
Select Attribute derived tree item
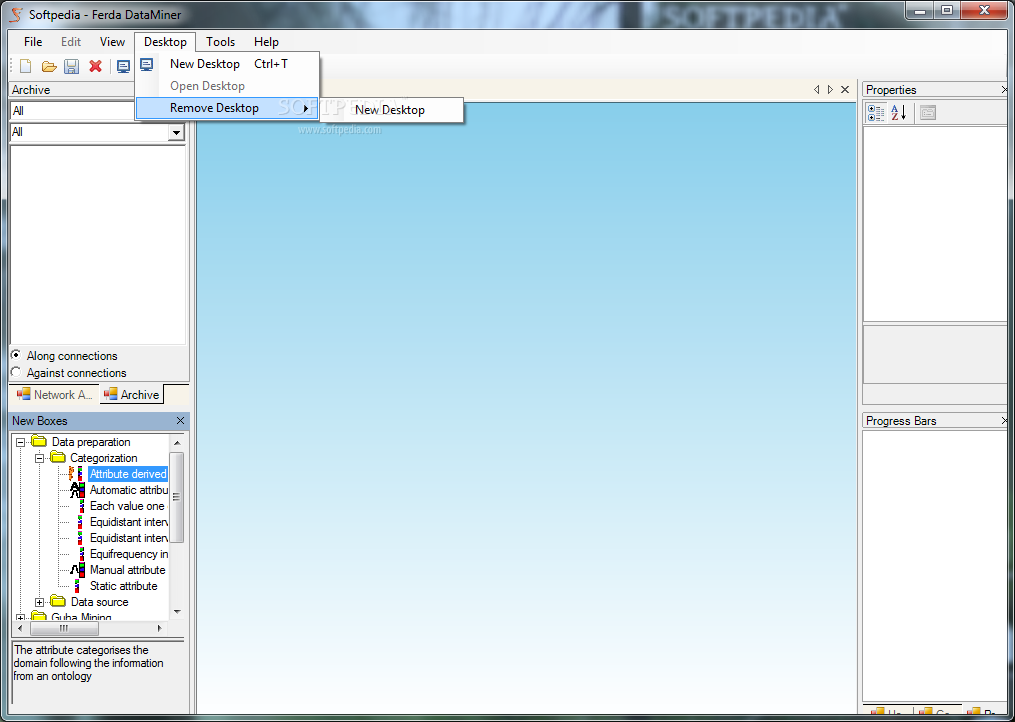coord(128,474)
